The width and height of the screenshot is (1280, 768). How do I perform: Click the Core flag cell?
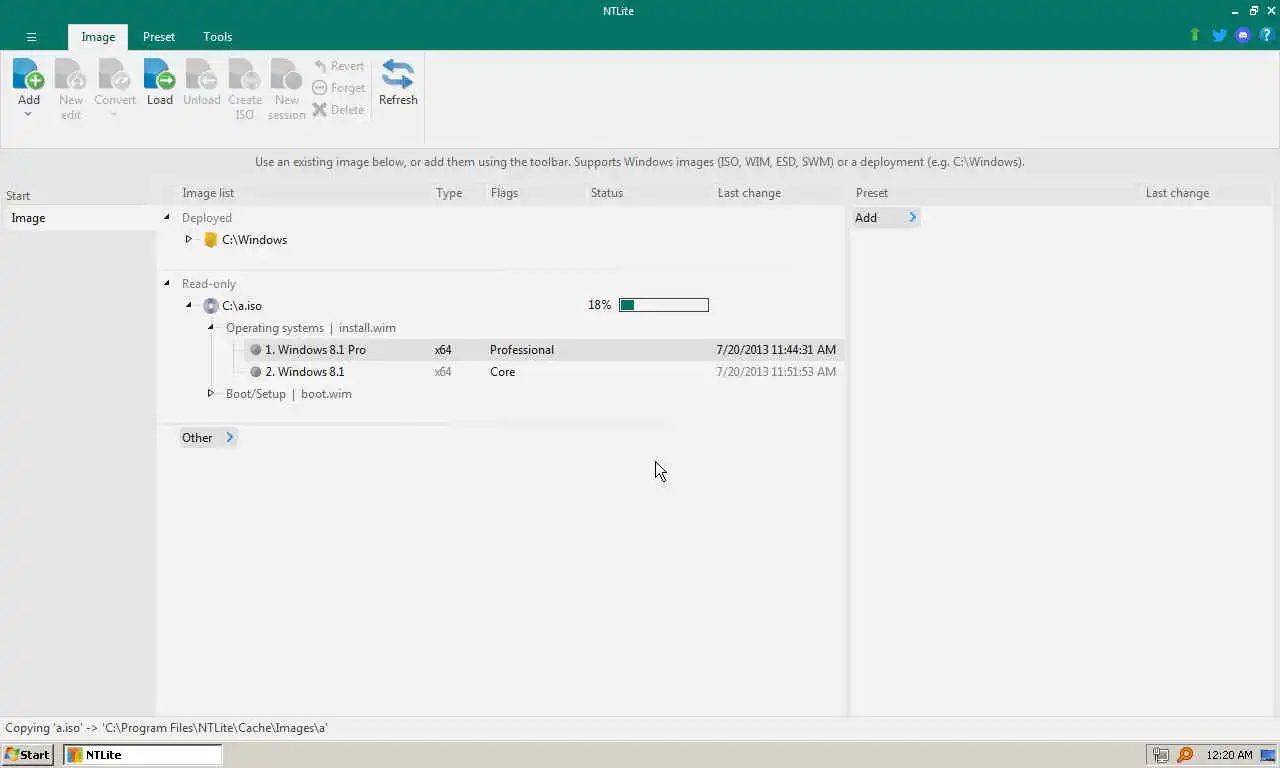coord(502,372)
